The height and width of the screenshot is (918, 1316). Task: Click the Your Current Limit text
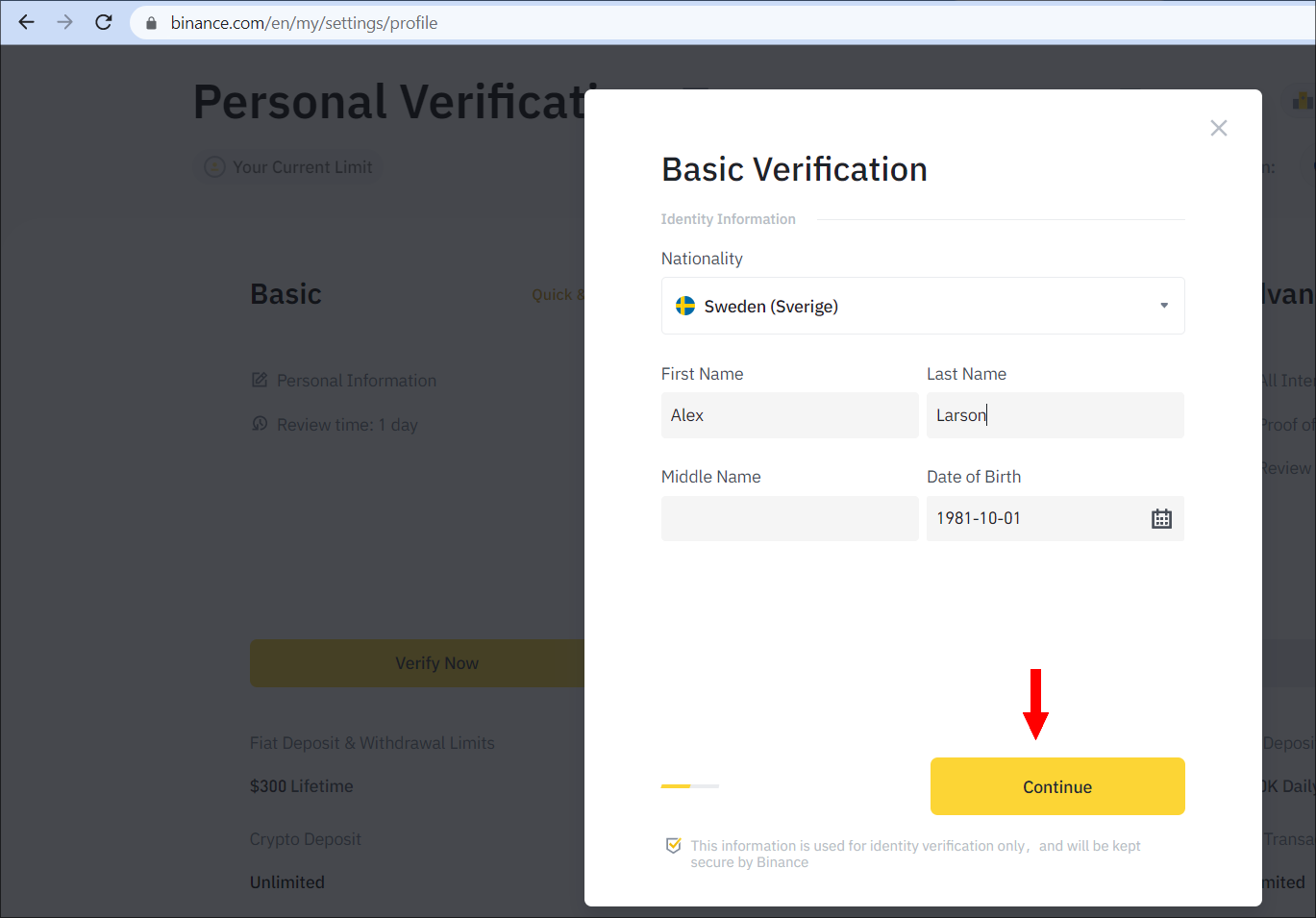tap(303, 167)
